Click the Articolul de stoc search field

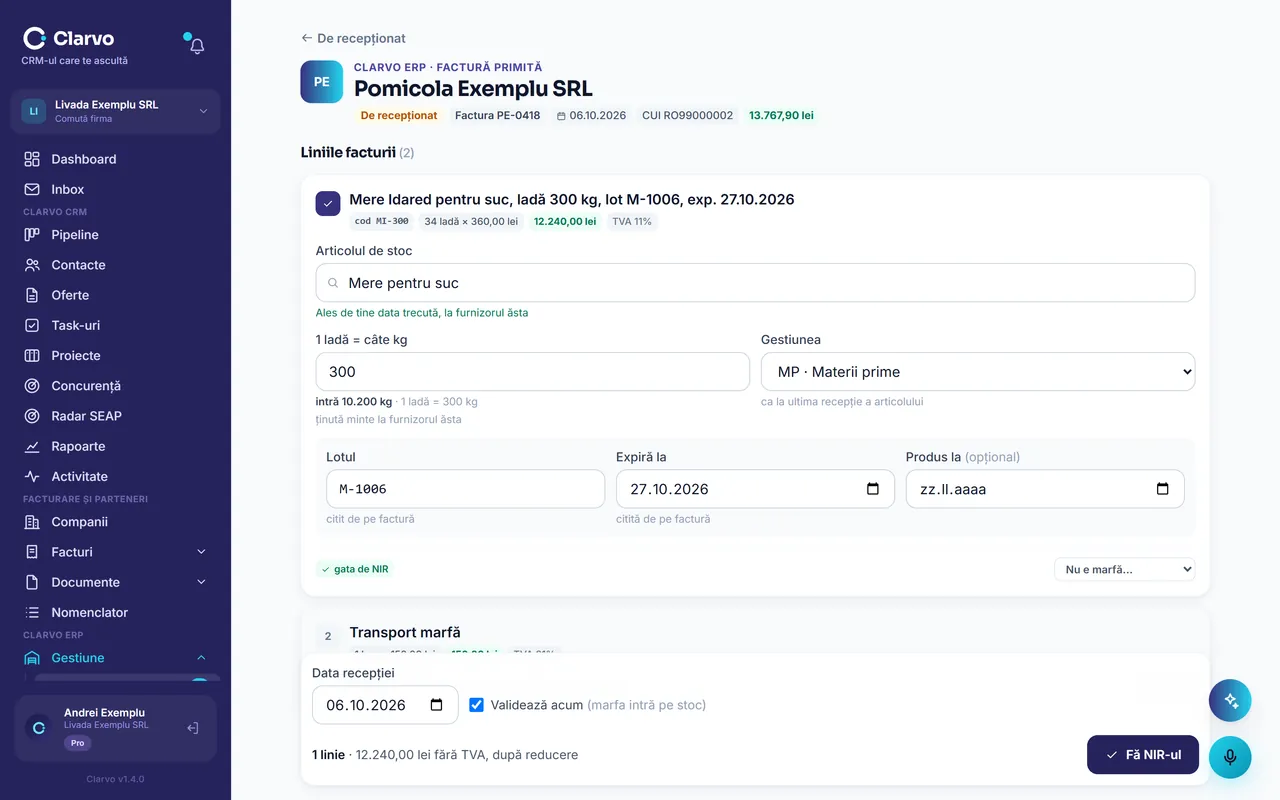click(x=755, y=283)
